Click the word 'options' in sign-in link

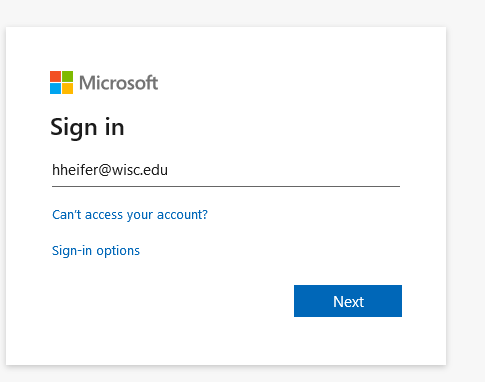pos(118,251)
